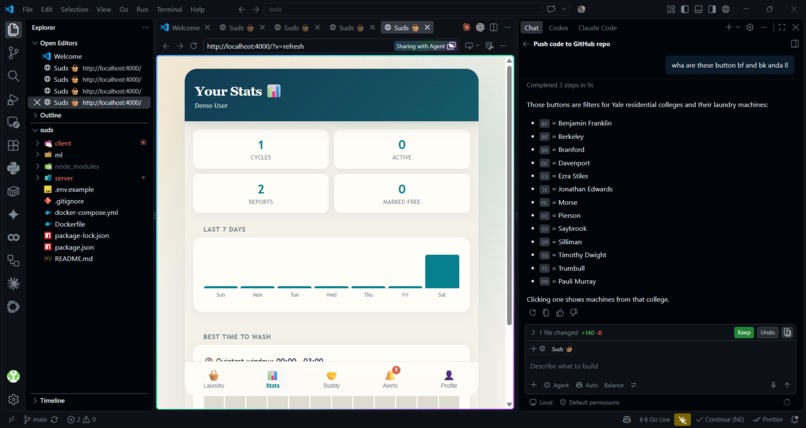
Task: Click the ChatGPT Codex icon in editor toolbar
Action: tap(480, 27)
